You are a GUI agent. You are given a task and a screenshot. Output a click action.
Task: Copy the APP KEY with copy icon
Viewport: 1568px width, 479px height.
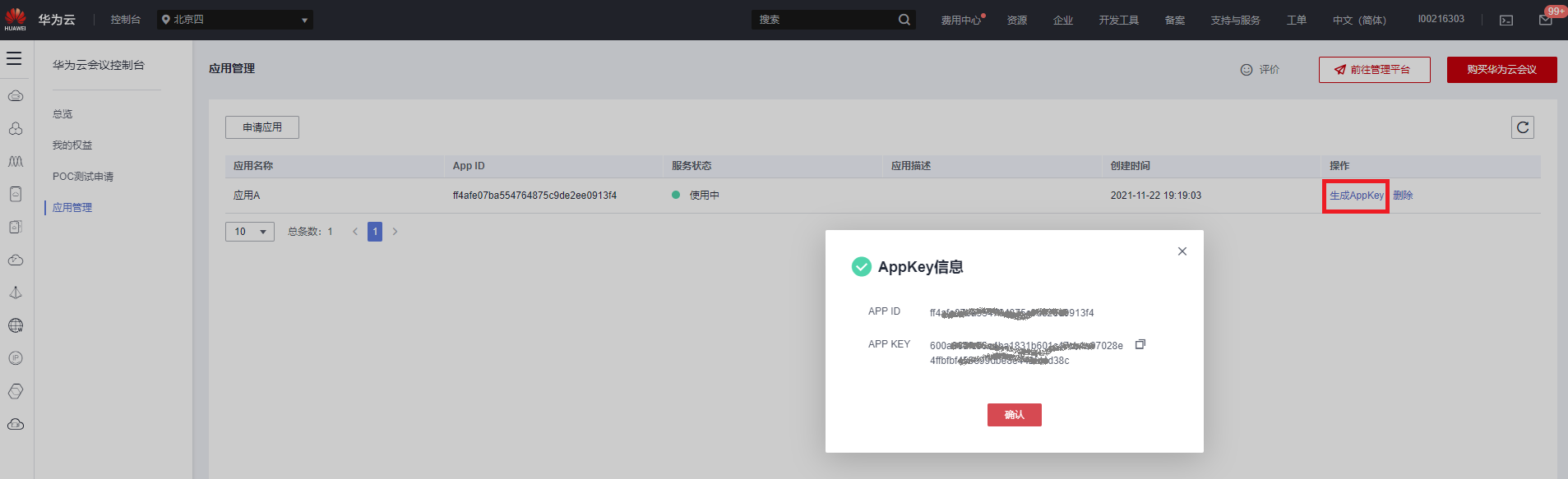pyautogui.click(x=1140, y=344)
